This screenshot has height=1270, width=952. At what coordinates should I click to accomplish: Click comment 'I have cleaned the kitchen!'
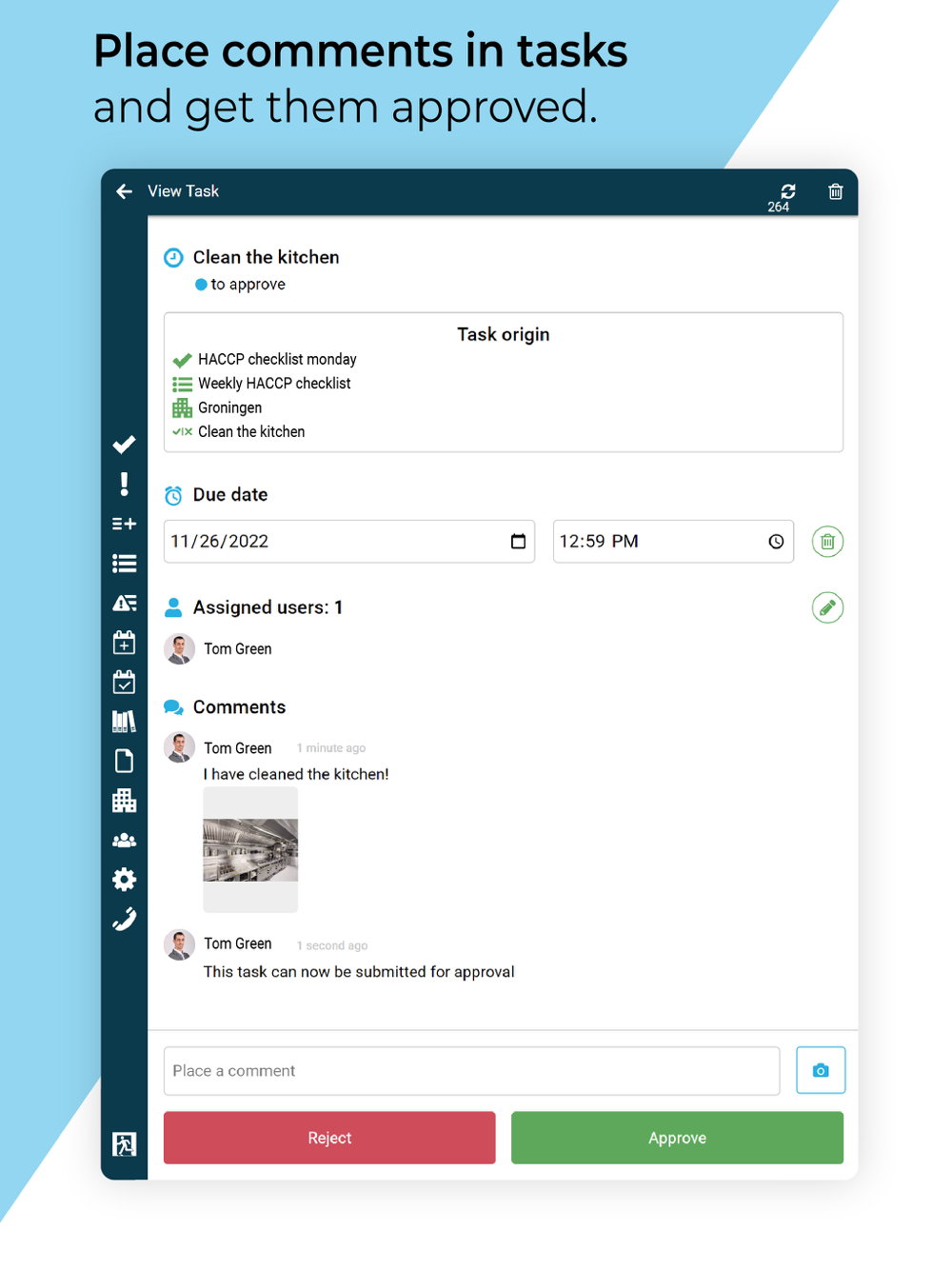click(296, 774)
